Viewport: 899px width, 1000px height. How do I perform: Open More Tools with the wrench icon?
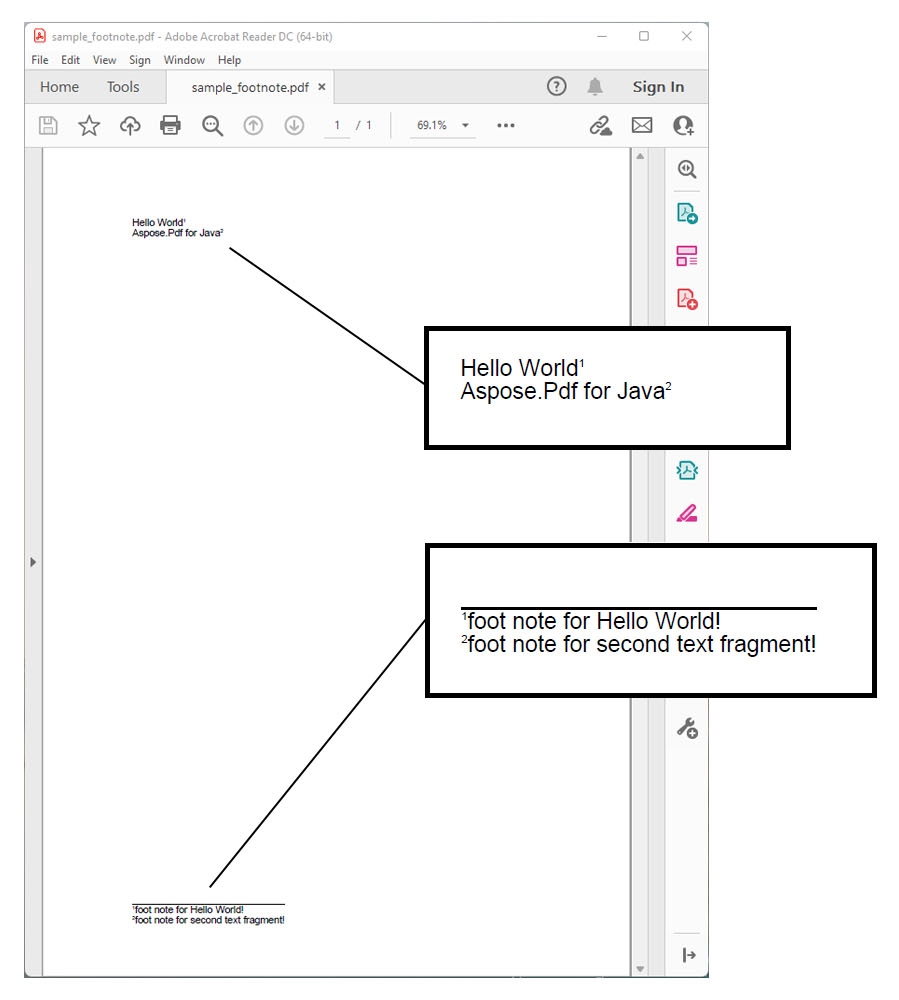pos(686,728)
